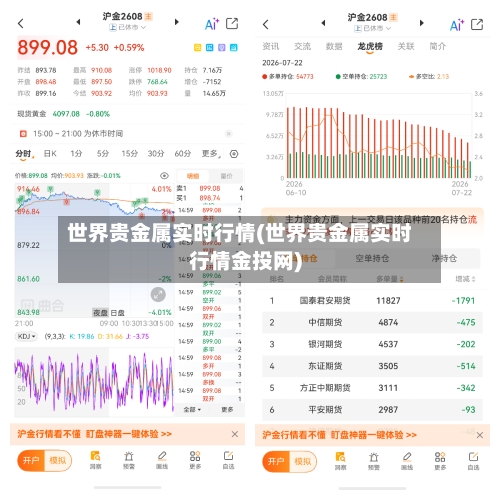Open AI assistant in left screen
Screen dimensions: 500x500
tap(212, 24)
